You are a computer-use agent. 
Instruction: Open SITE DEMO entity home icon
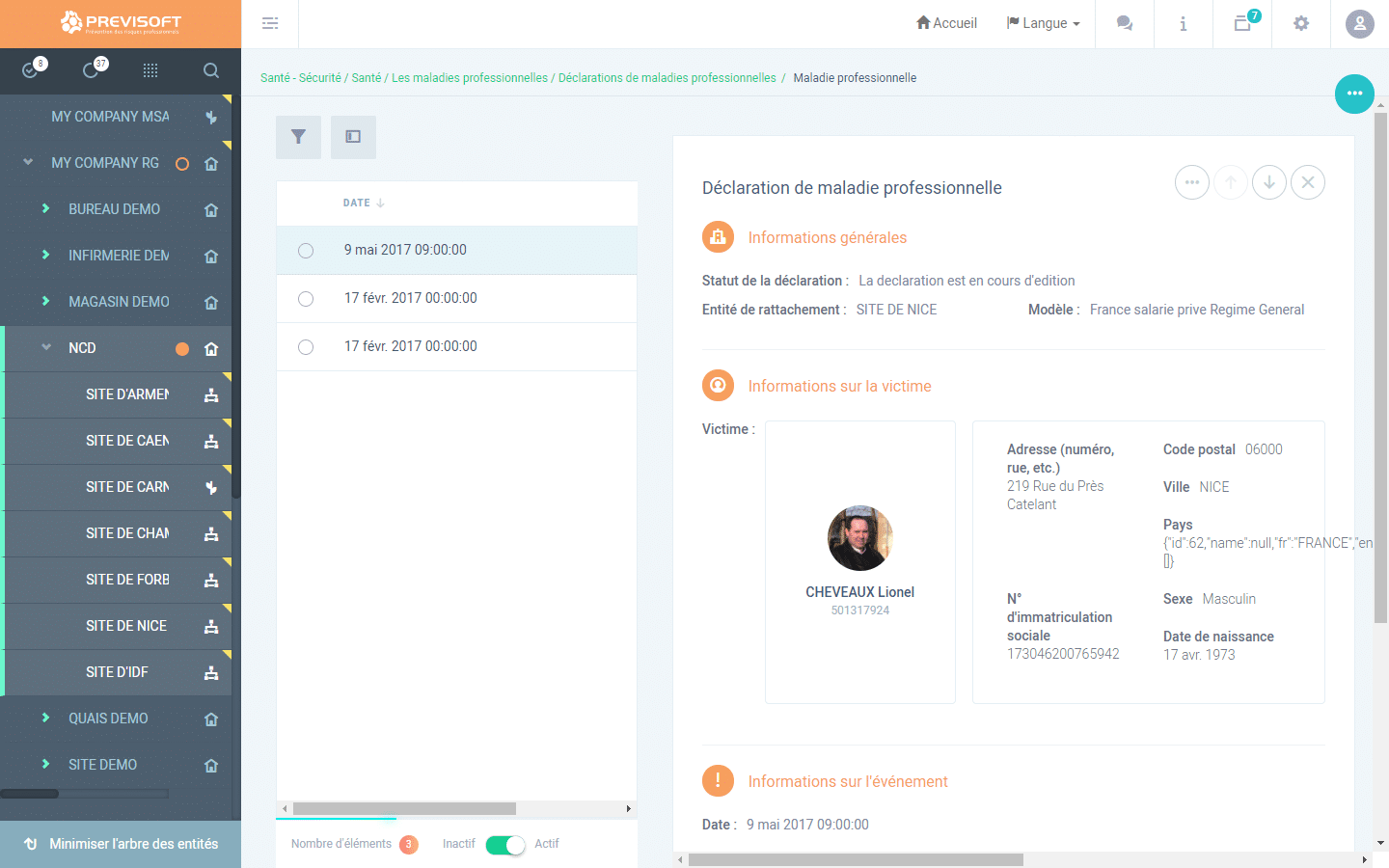[211, 766]
